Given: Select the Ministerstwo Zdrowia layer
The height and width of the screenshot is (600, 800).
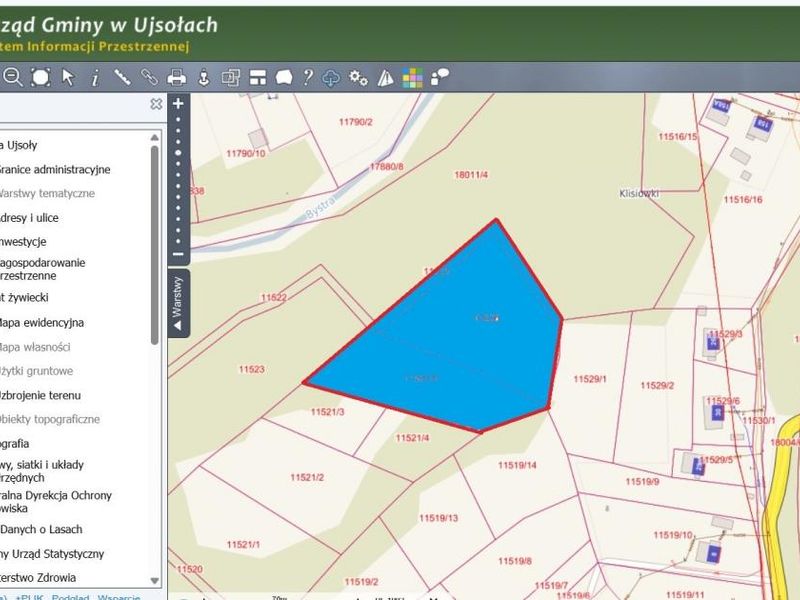Looking at the screenshot, I should click(38, 578).
